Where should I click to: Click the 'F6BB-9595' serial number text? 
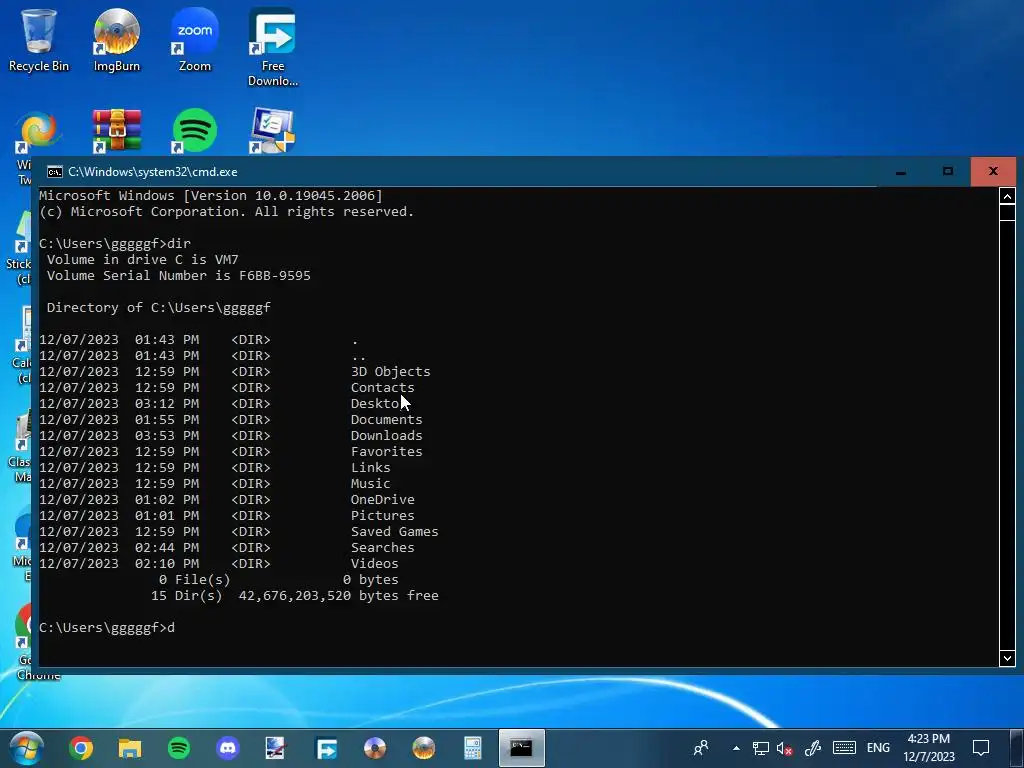[x=275, y=276]
